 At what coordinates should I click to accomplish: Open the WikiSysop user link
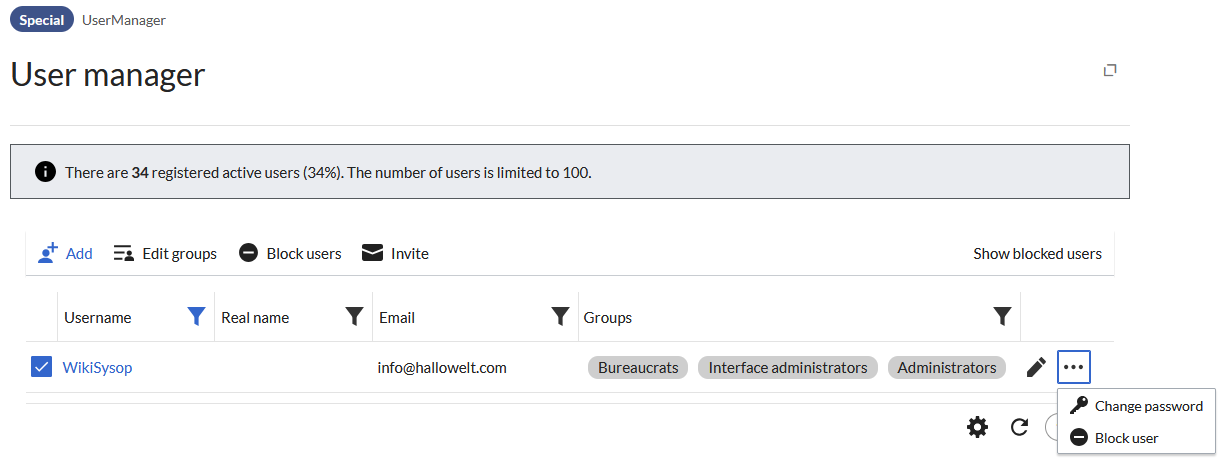[97, 367]
